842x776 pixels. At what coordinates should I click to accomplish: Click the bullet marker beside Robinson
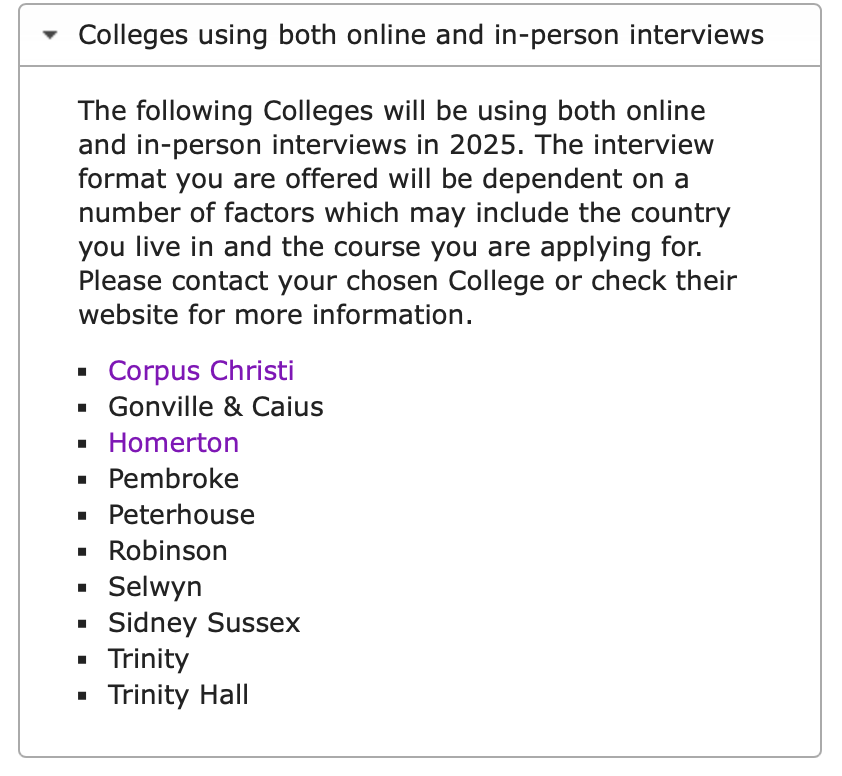coord(83,553)
